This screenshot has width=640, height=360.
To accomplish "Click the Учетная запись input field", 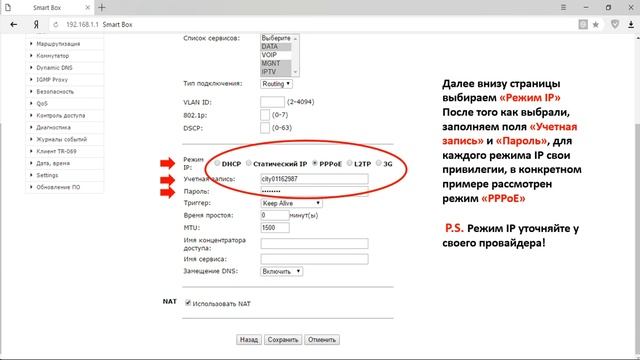I will tap(314, 179).
